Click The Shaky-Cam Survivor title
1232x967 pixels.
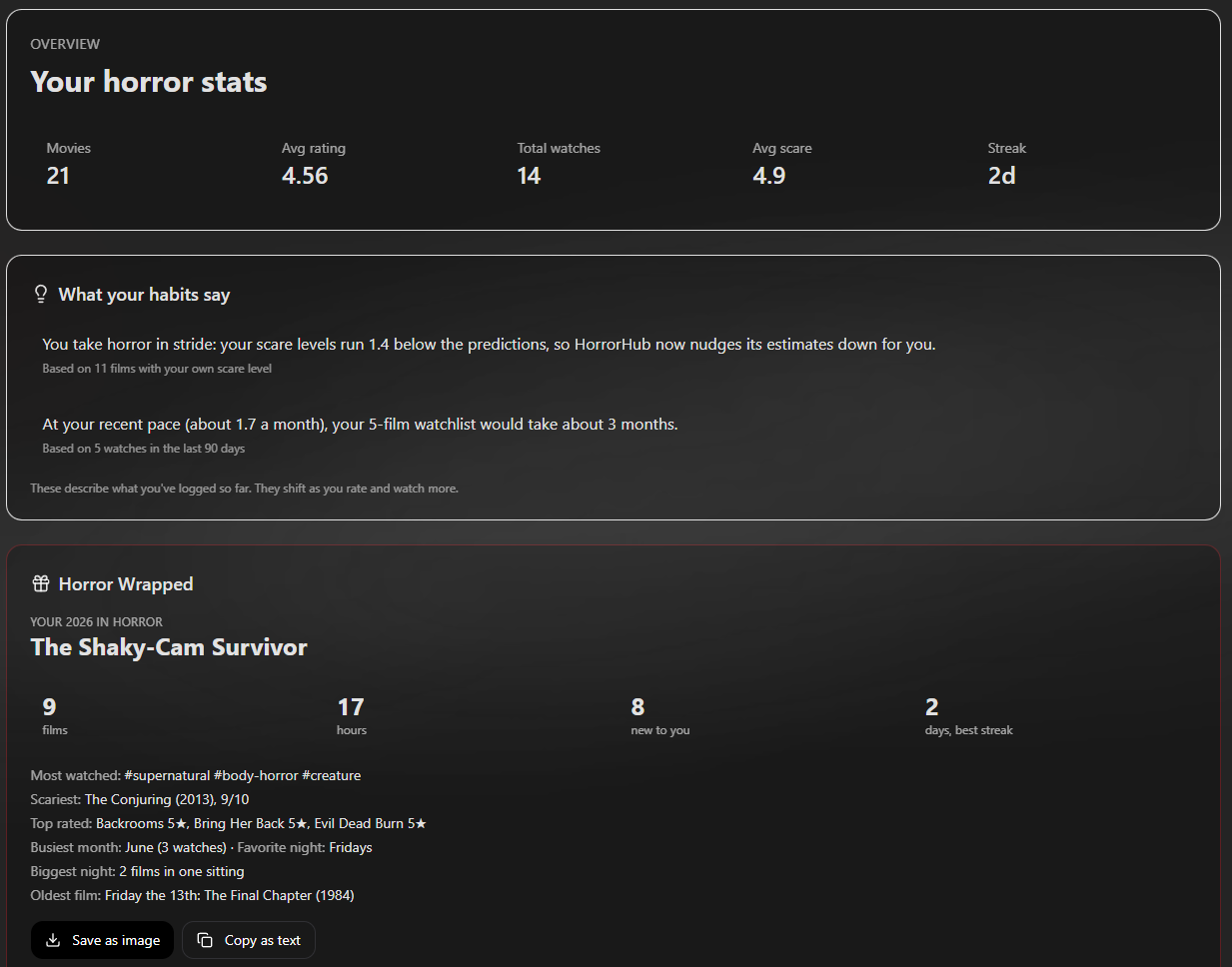pyautogui.click(x=169, y=647)
